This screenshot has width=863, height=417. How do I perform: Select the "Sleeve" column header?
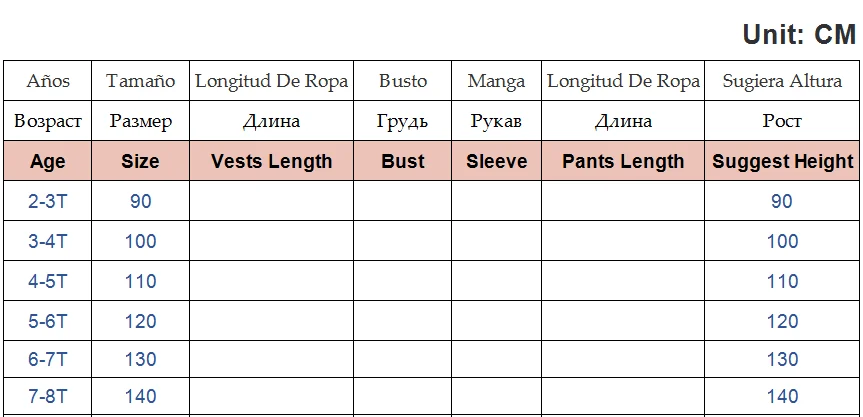pos(496,161)
